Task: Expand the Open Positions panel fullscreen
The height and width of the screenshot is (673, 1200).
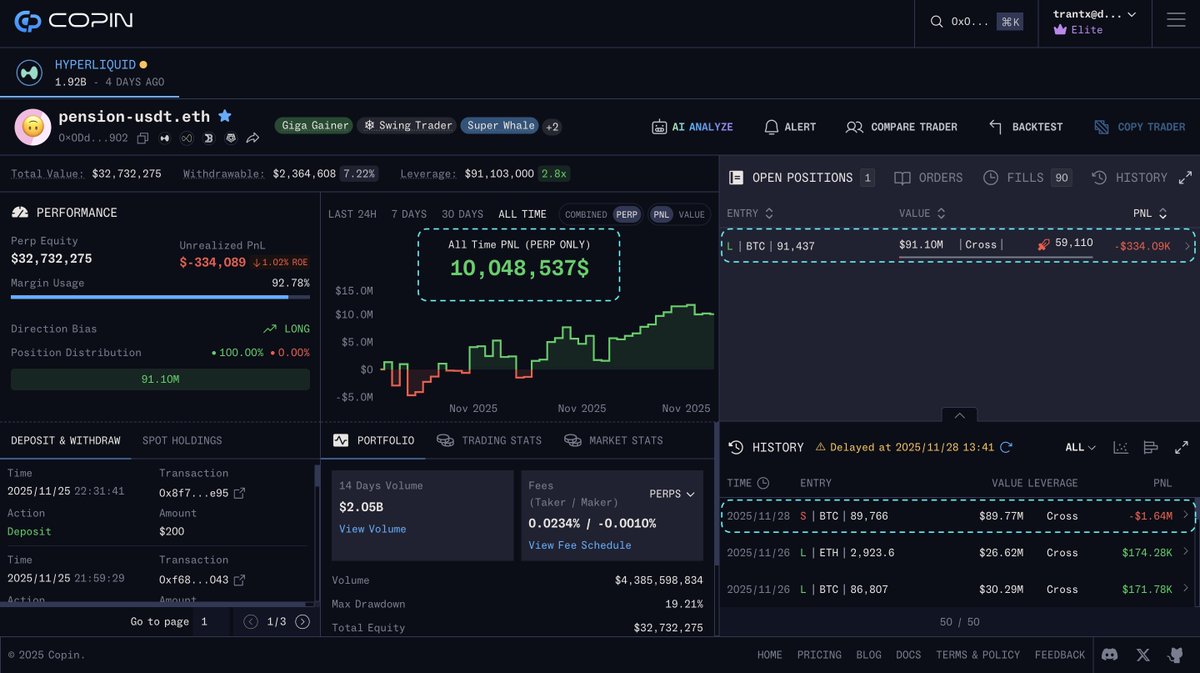Action: (1185, 177)
